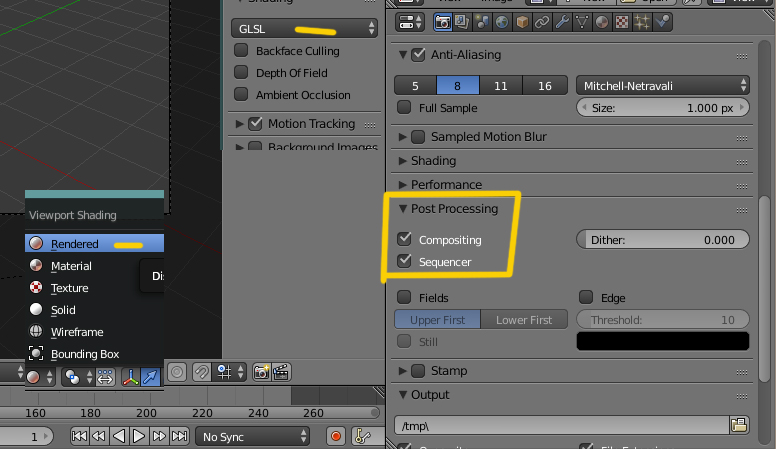Select Wireframe viewport shading
Screen dimensions: 776x449
(x=95, y=332)
